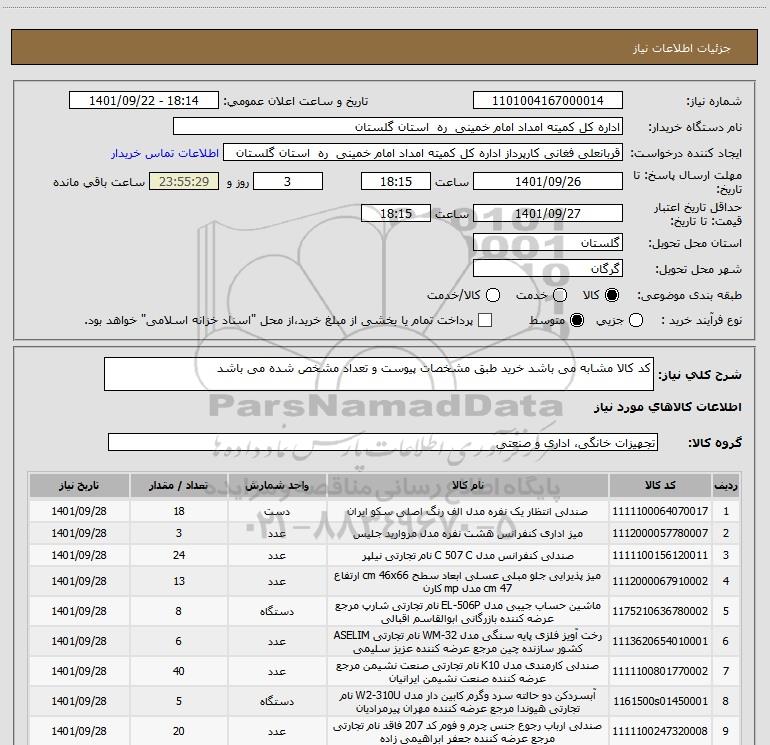The width and height of the screenshot is (770, 745).
Task: Click the response deadline time field beside 1401/09/26
Action: 396,181
